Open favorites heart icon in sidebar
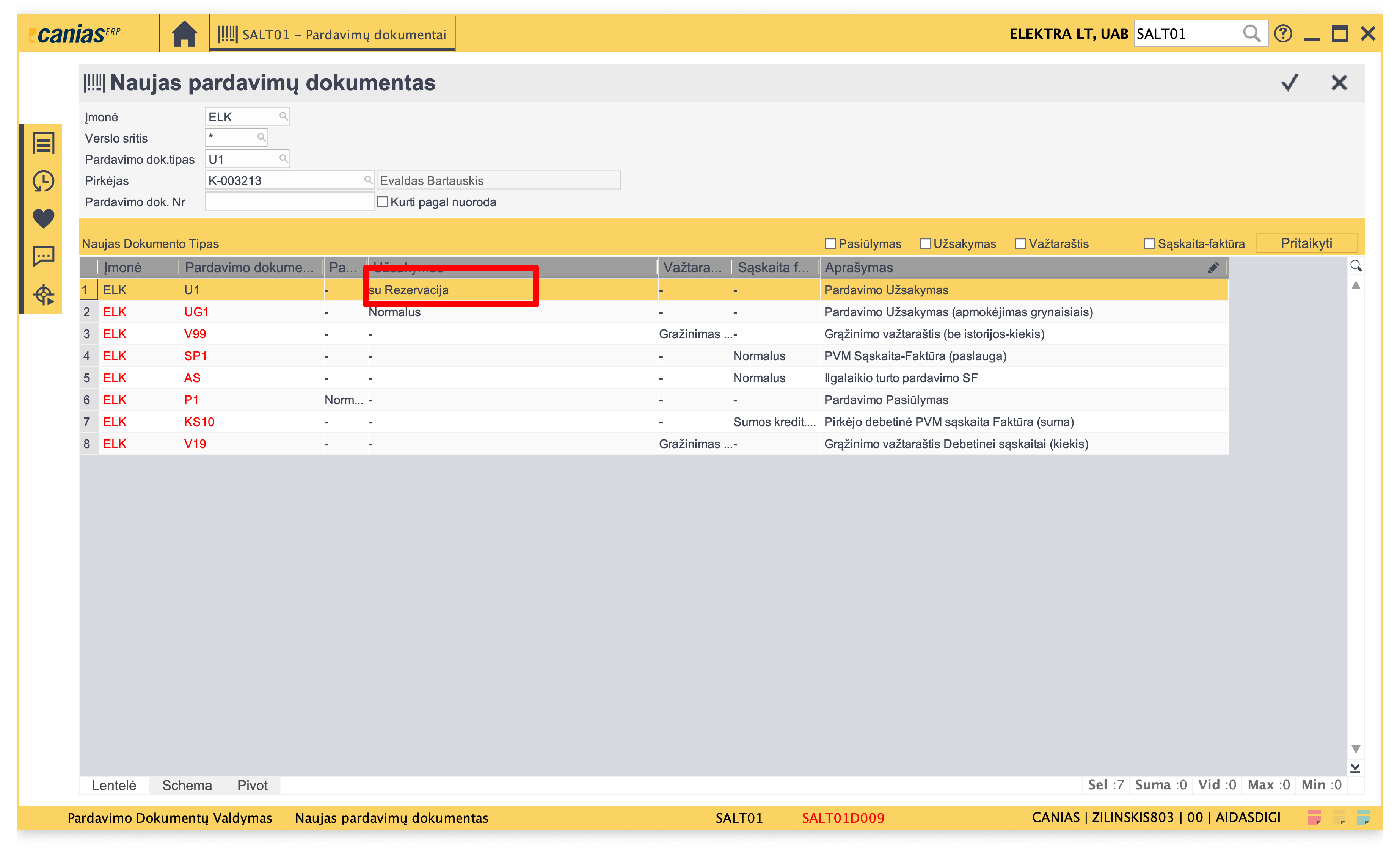The image size is (1400, 850). pyautogui.click(x=43, y=218)
